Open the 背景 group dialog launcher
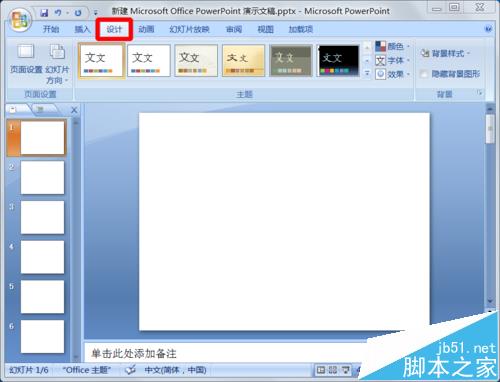 coord(480,93)
